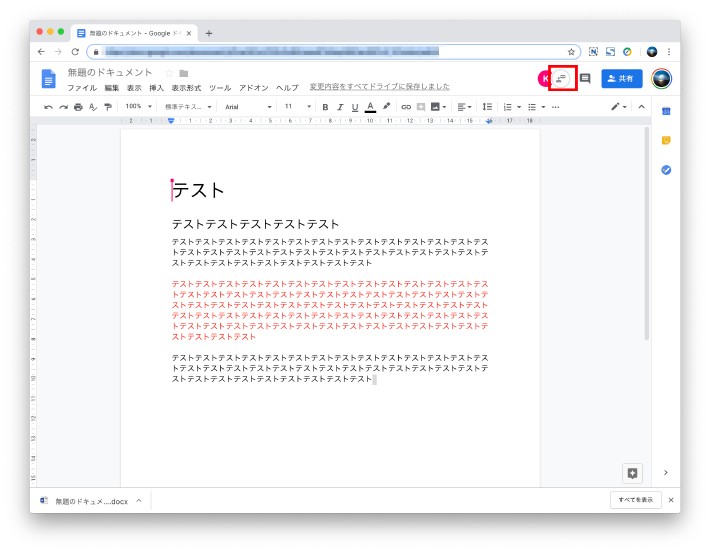
Task: Open the 挿入 menu
Action: tap(156, 88)
